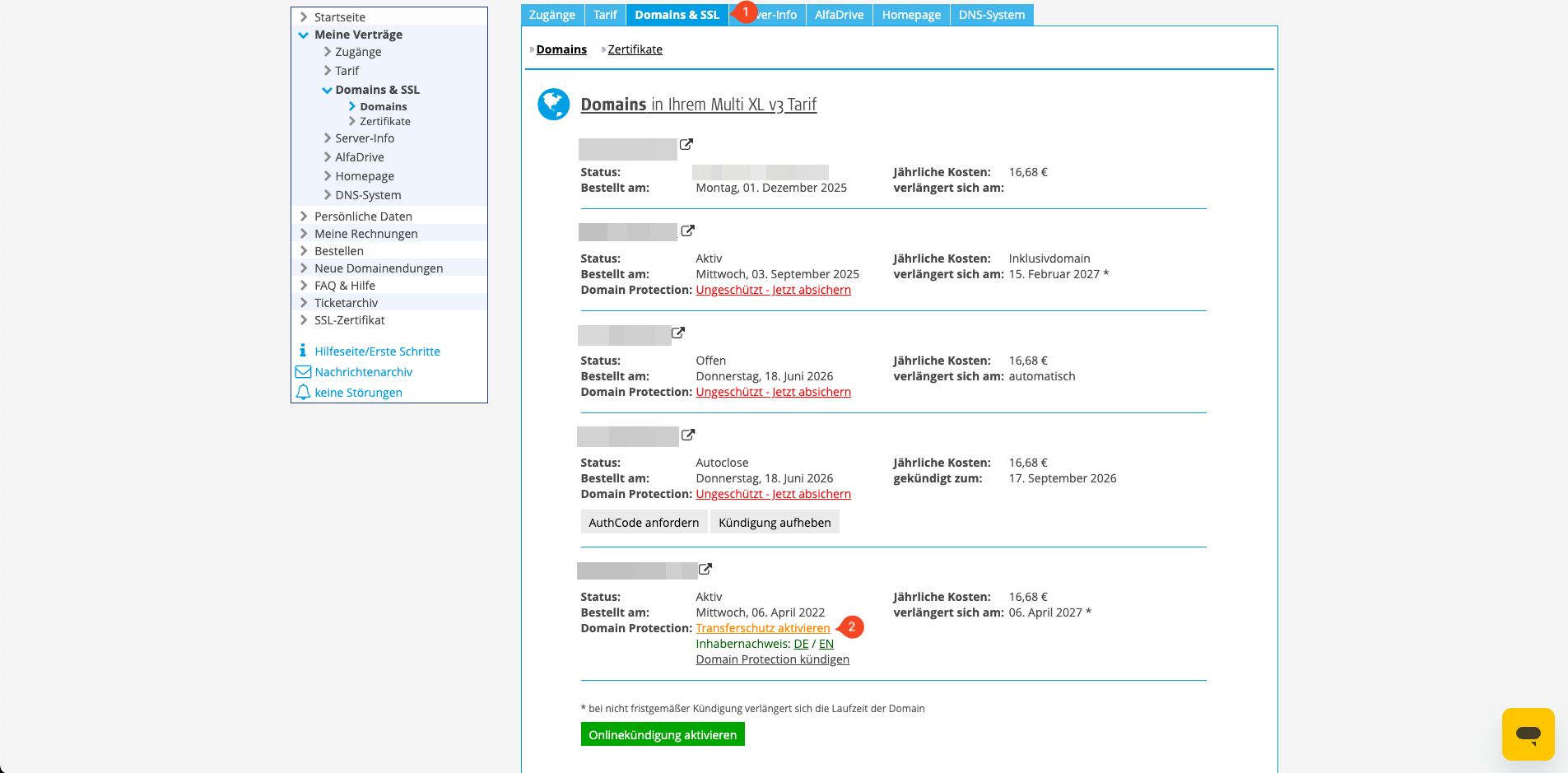
Task: Expand Homepage chevron in sidebar
Action: (328, 176)
